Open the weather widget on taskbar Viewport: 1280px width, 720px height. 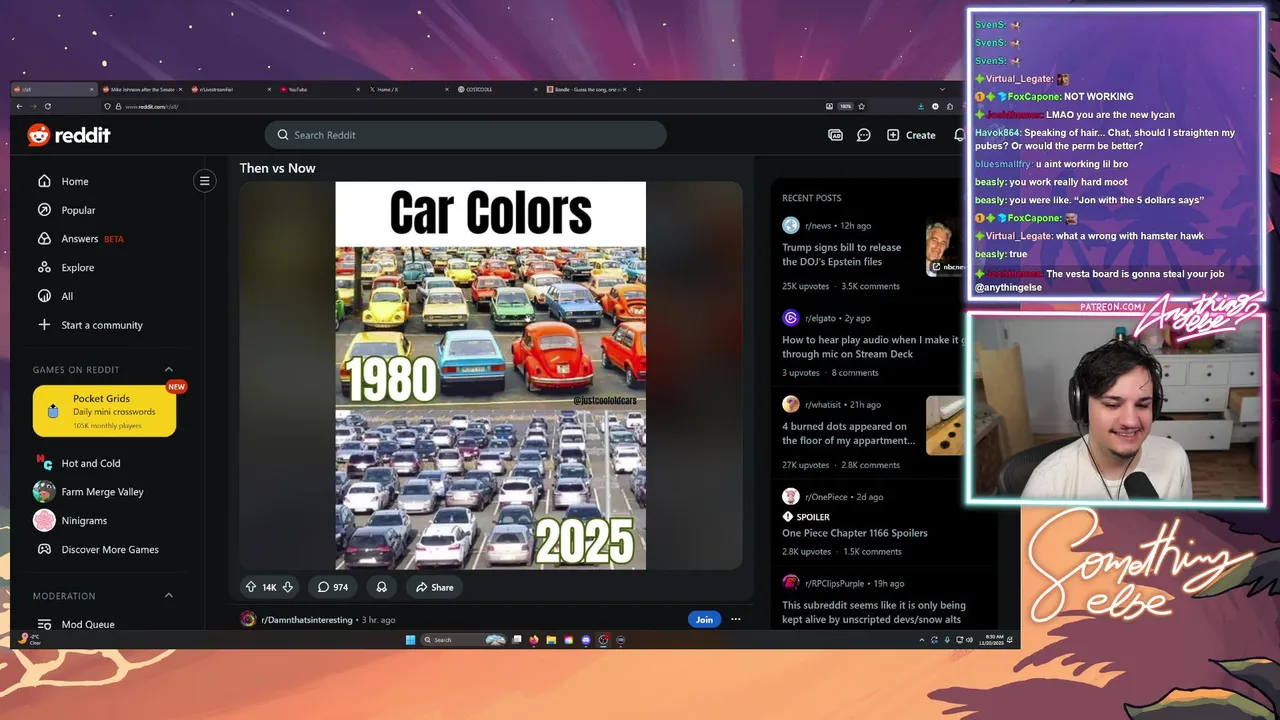tap(30, 639)
